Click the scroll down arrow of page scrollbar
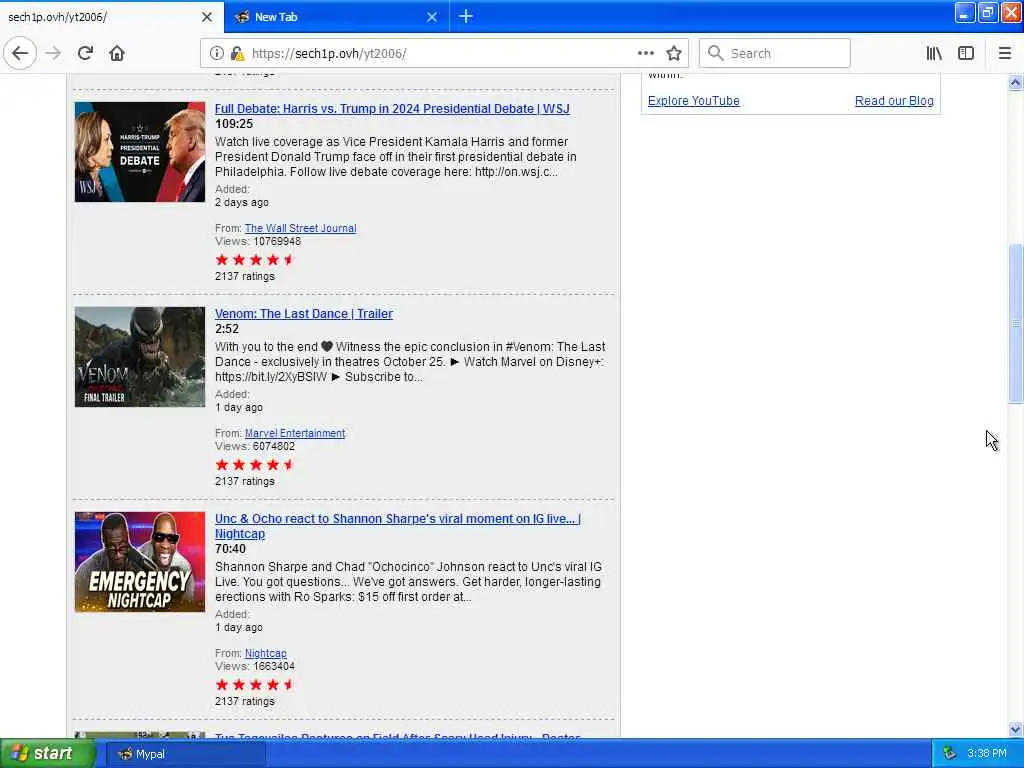The width and height of the screenshot is (1024, 768). (x=1015, y=729)
